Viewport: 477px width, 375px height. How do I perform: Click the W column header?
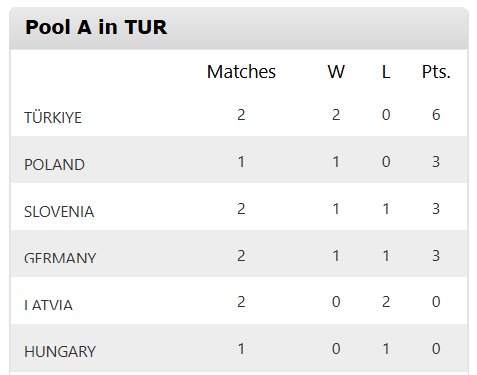click(336, 72)
